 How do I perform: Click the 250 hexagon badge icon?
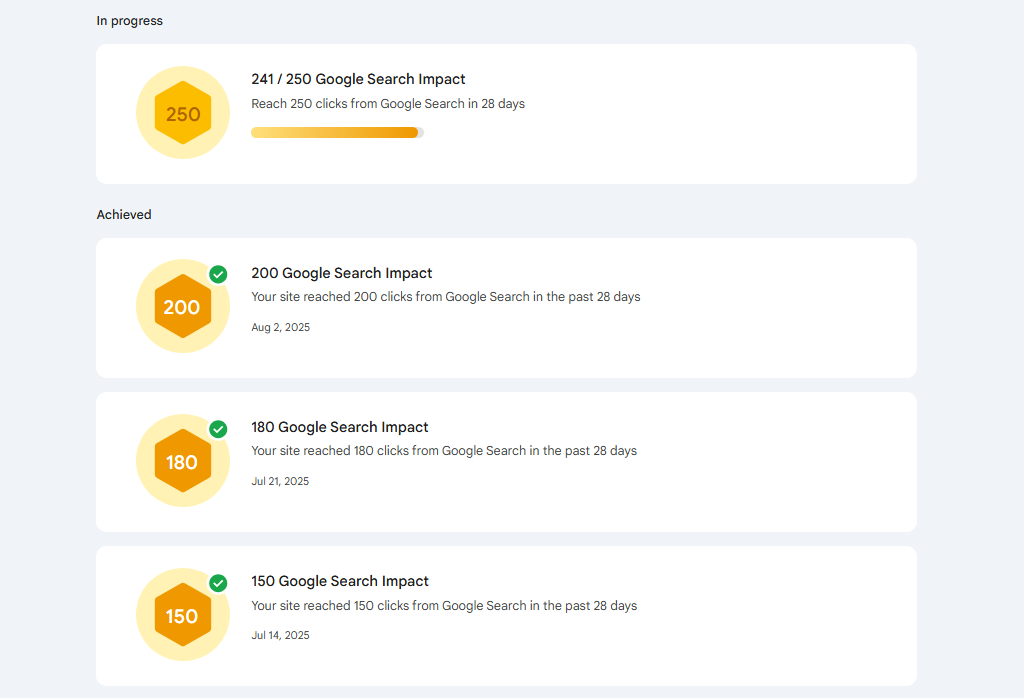(x=183, y=113)
